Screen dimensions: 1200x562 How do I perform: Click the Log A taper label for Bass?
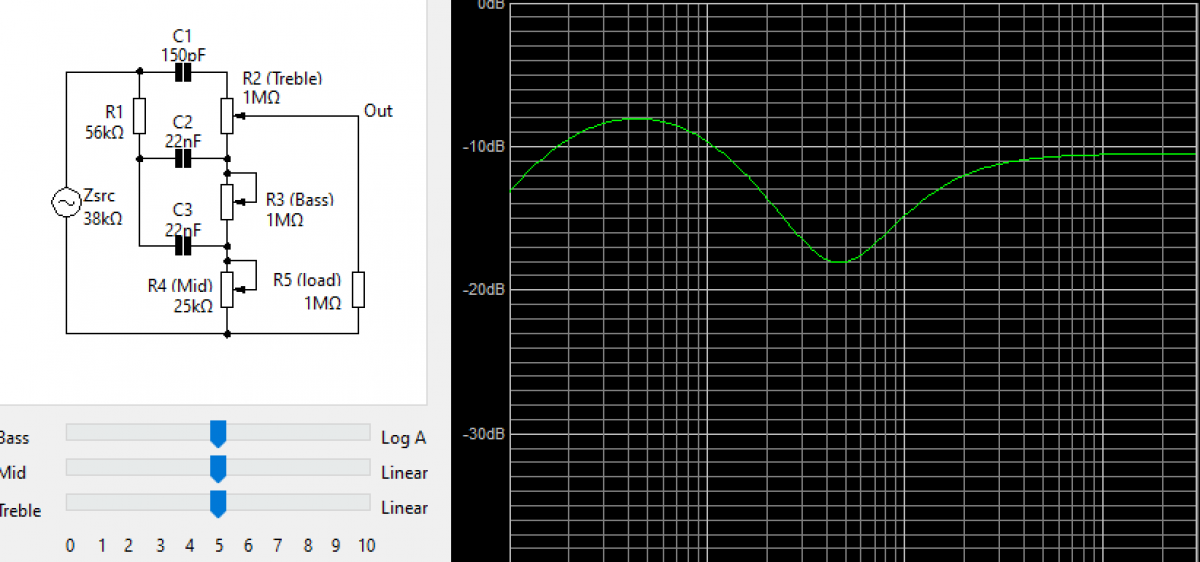[404, 437]
